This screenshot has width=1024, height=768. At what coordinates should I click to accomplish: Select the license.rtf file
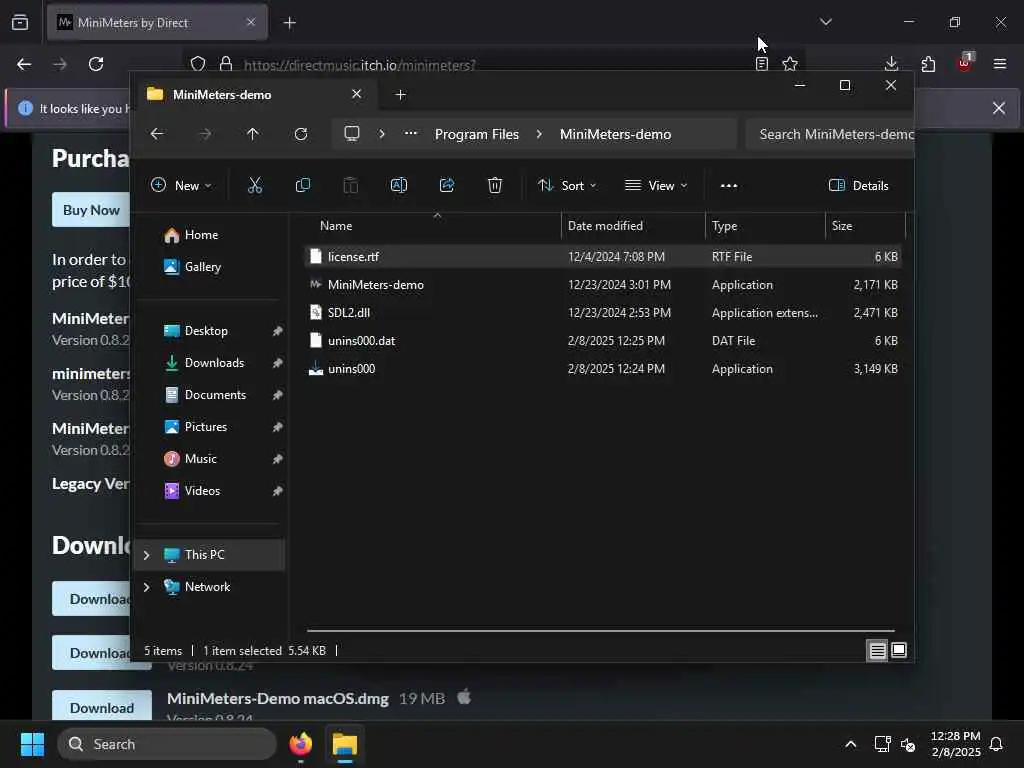coord(603,257)
